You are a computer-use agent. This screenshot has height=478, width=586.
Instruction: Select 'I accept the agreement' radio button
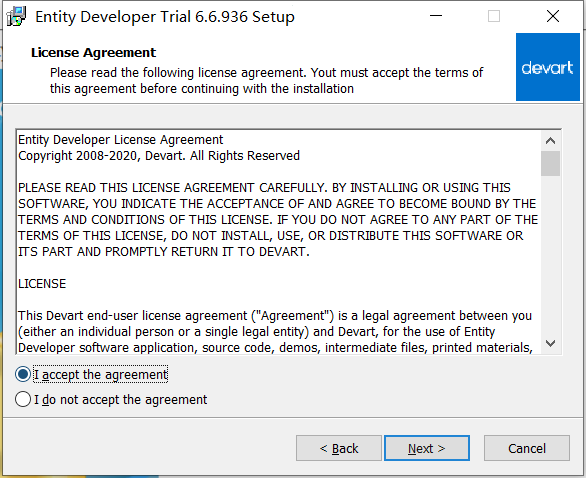[23, 374]
